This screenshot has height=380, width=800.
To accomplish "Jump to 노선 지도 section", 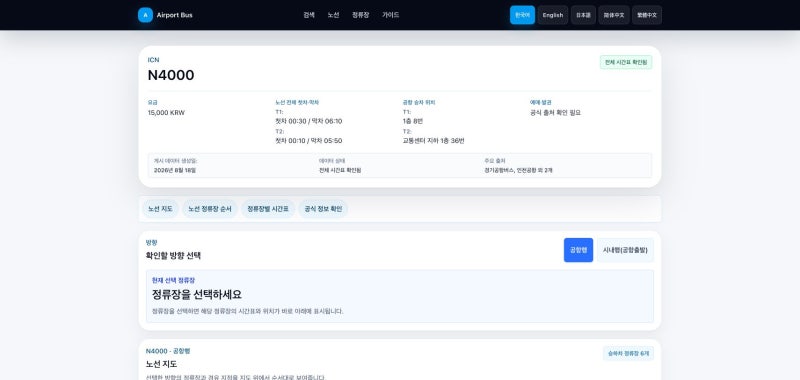I will (x=160, y=209).
